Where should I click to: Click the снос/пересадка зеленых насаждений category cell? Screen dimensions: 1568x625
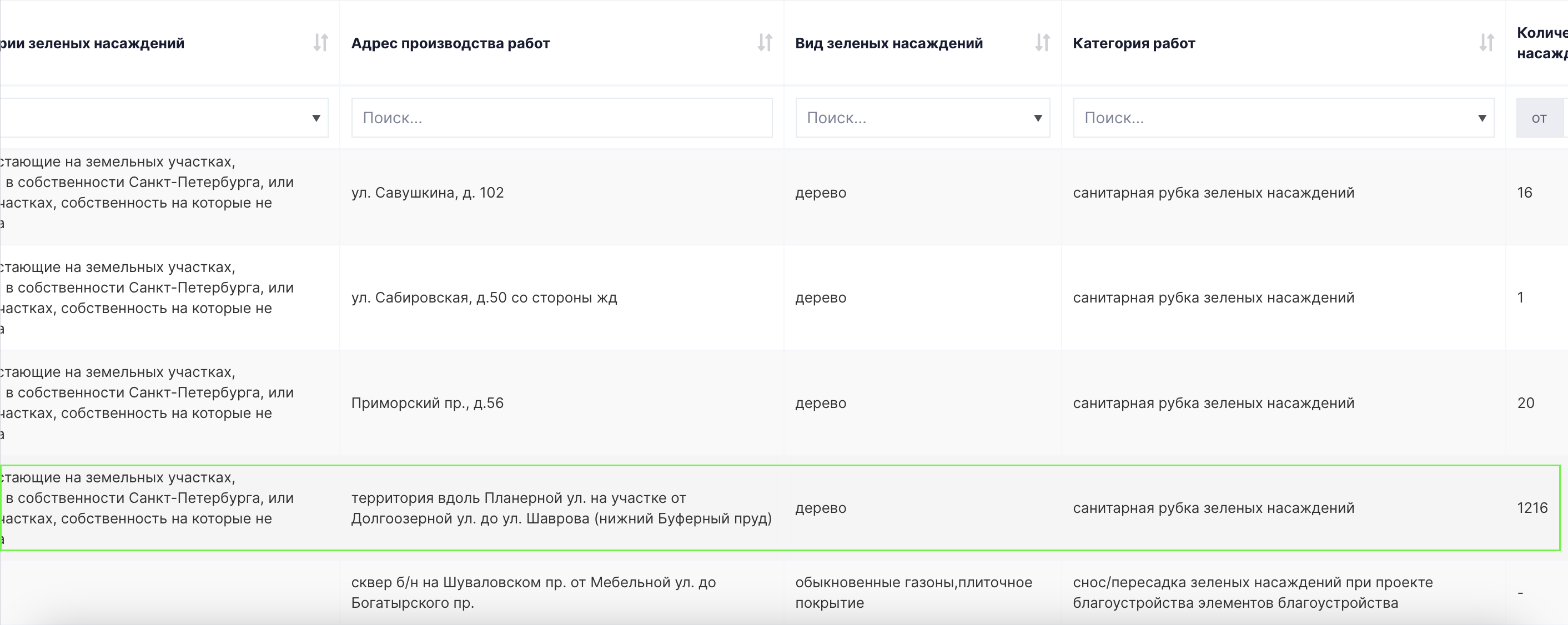1252,592
